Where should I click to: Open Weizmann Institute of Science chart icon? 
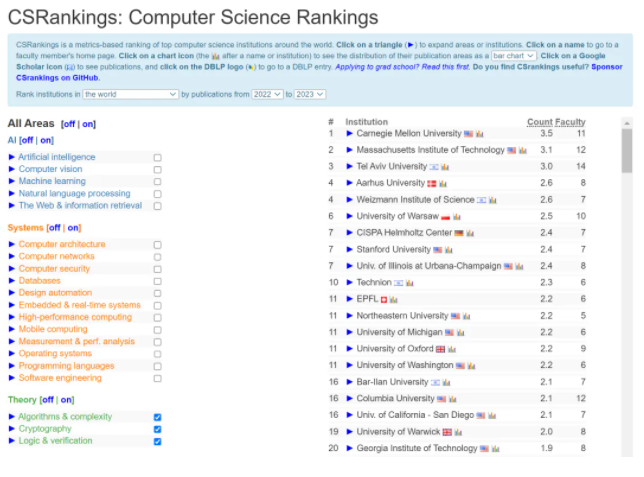(493, 200)
